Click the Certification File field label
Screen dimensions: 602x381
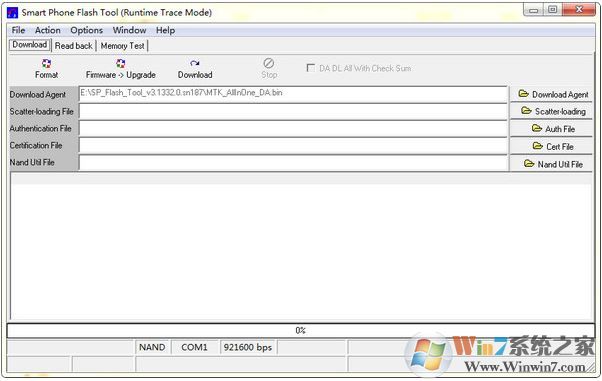(36, 145)
